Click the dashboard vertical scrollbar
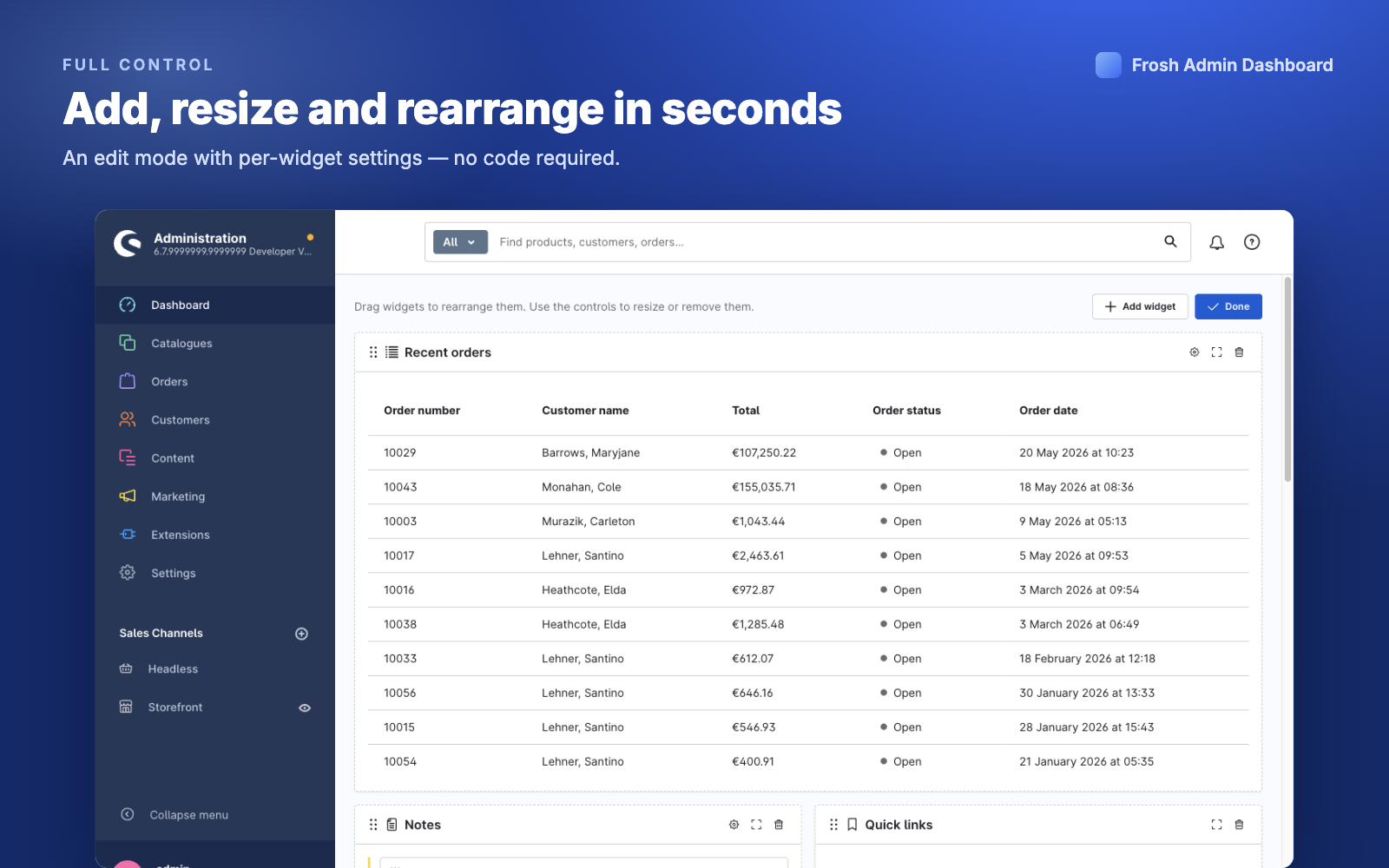The height and width of the screenshot is (868, 1389). pyautogui.click(x=1287, y=379)
